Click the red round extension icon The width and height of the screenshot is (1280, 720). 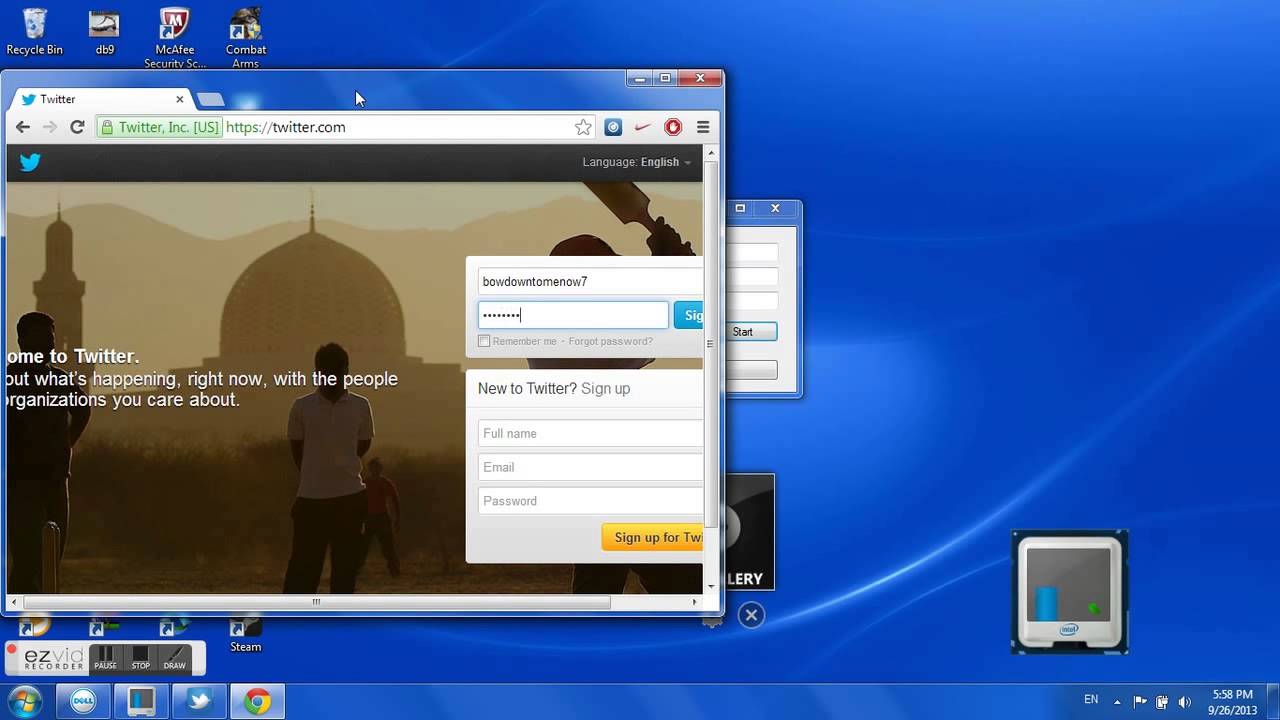[673, 127]
